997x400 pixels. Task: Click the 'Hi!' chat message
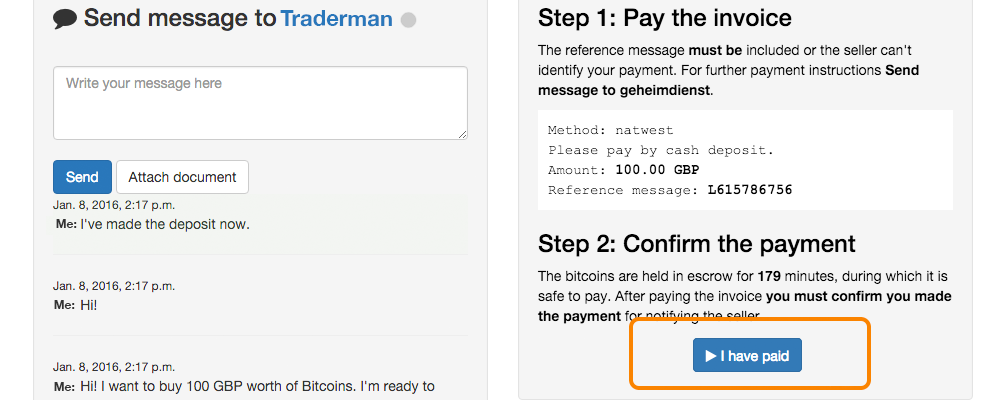pos(88,305)
